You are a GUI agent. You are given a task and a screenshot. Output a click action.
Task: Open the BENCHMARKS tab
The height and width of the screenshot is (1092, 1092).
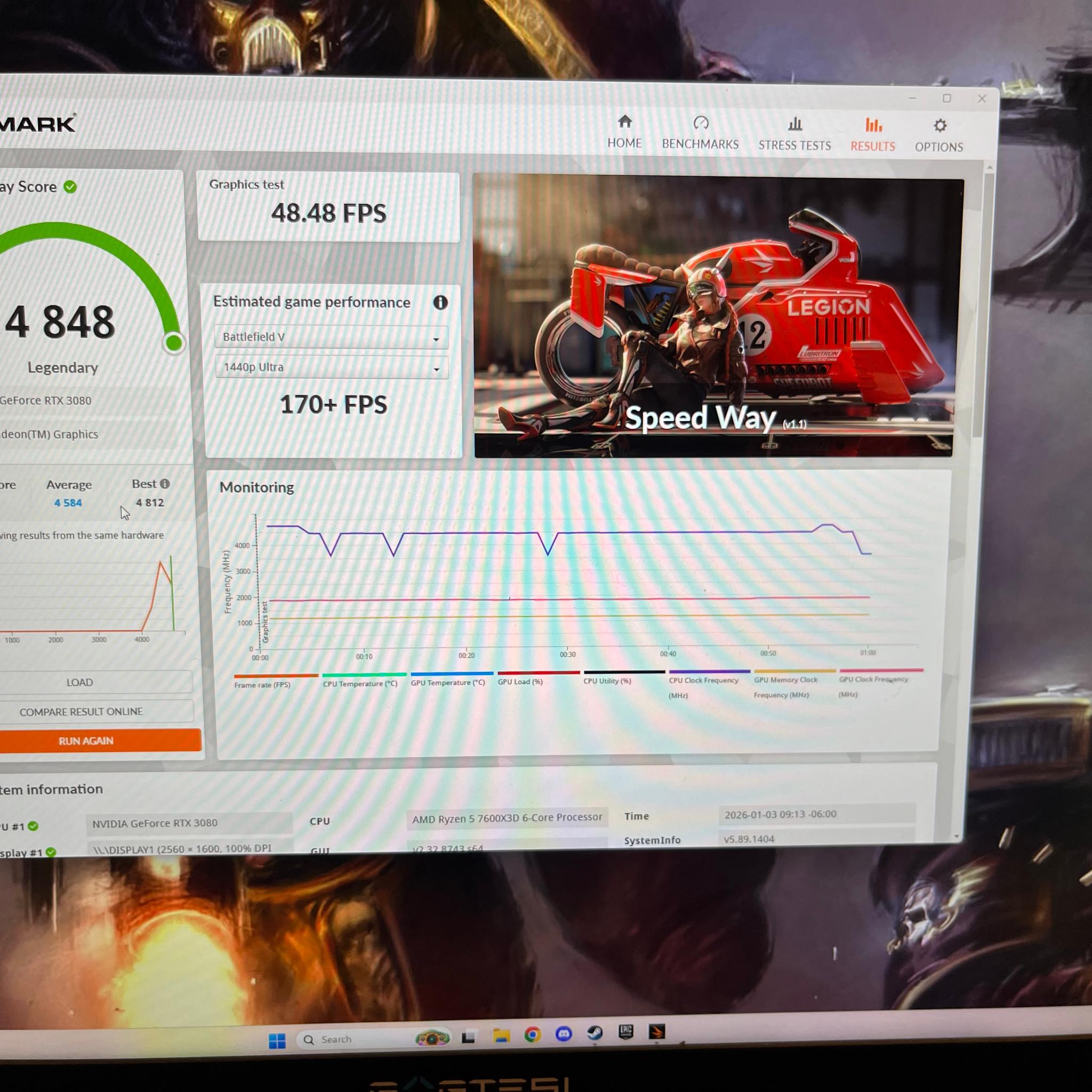point(700,133)
